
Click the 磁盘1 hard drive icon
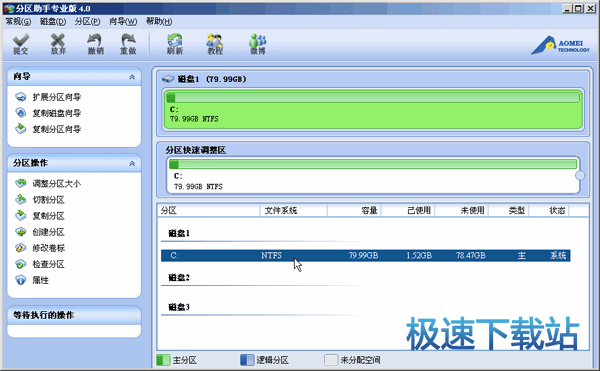point(168,79)
